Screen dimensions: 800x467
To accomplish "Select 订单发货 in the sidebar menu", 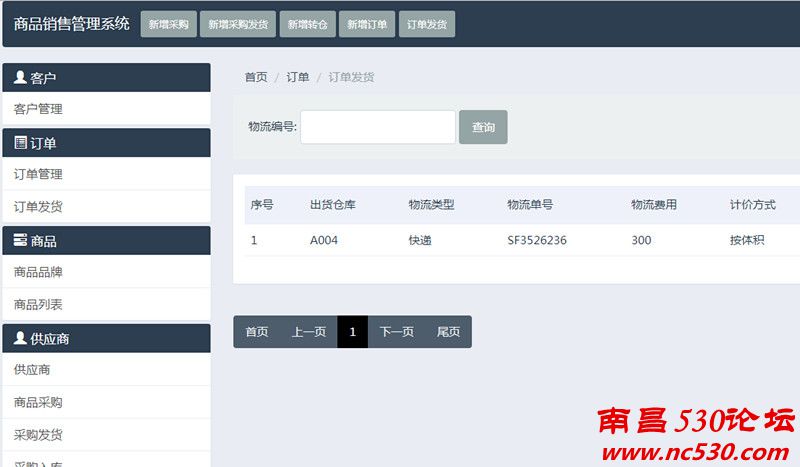I will (38, 207).
